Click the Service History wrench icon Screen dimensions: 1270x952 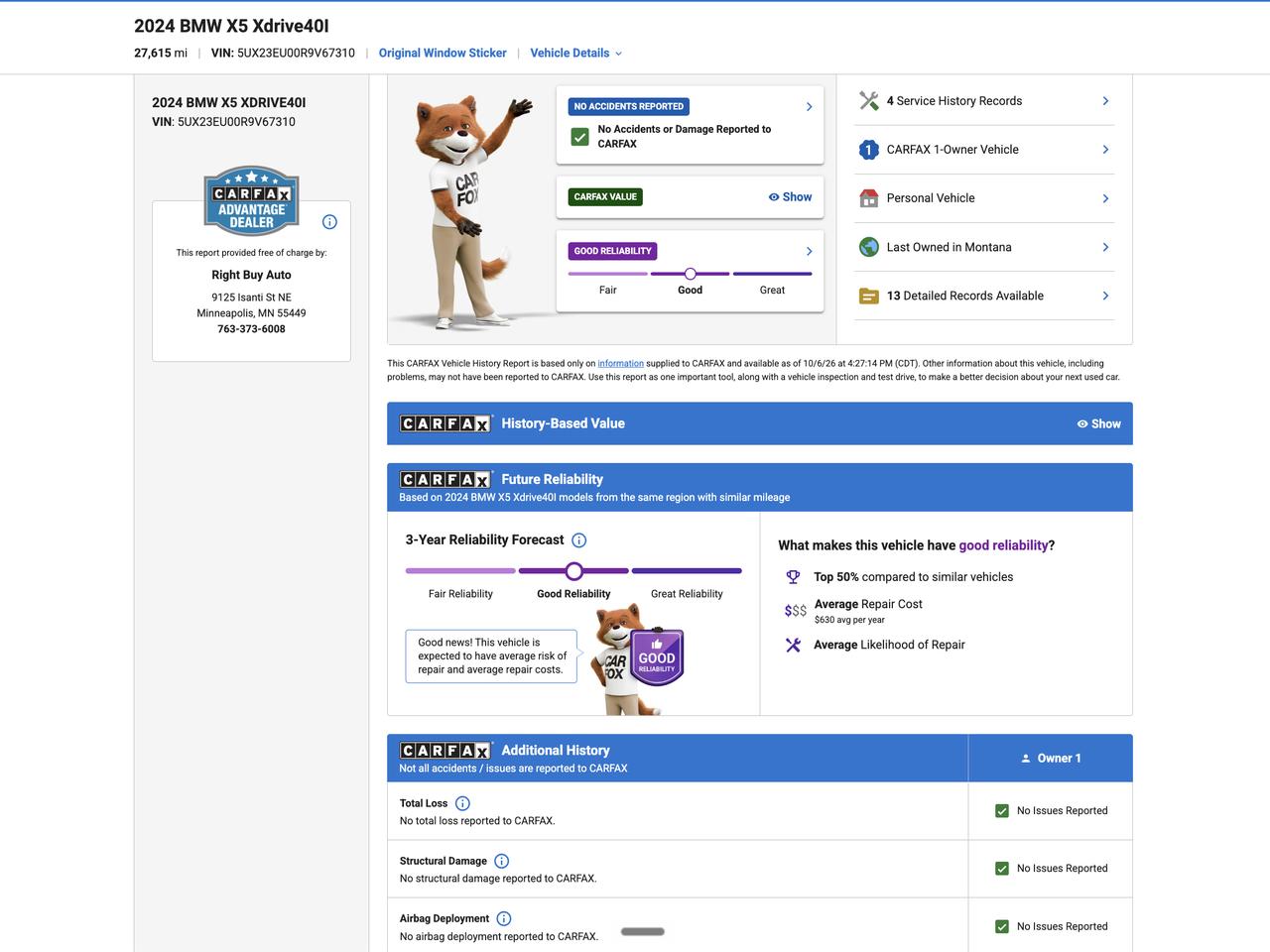tap(869, 101)
